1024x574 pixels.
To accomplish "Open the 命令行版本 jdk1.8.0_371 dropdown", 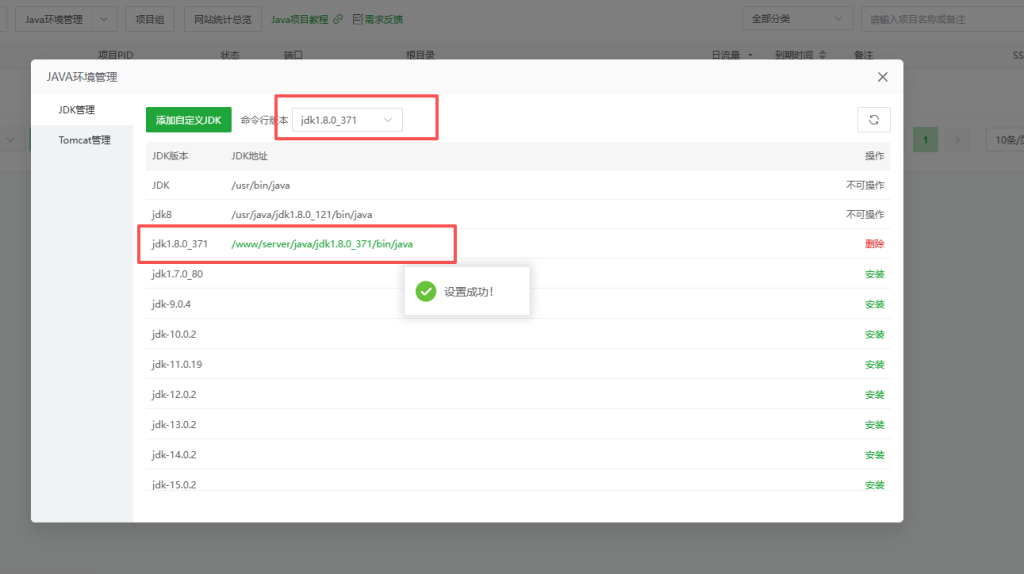I will point(347,120).
